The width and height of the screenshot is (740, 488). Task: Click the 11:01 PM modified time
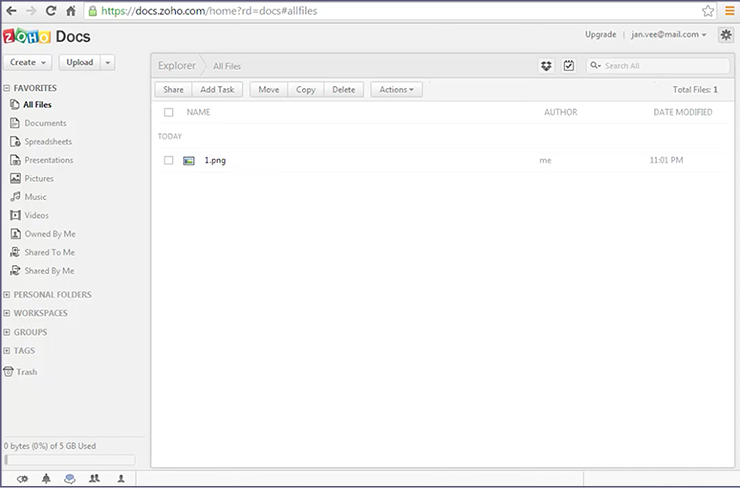coord(666,160)
